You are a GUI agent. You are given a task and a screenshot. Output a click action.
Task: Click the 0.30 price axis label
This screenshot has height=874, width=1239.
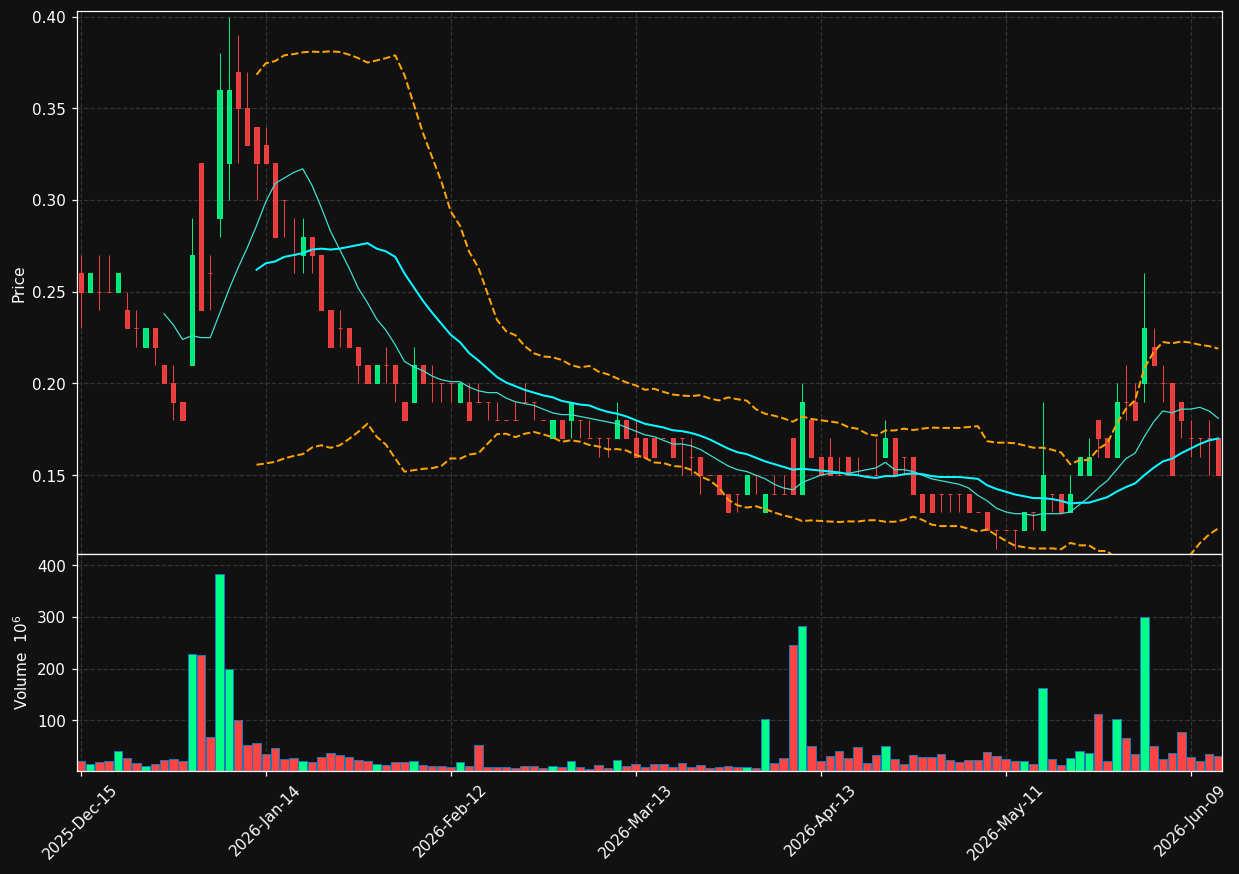(x=49, y=200)
